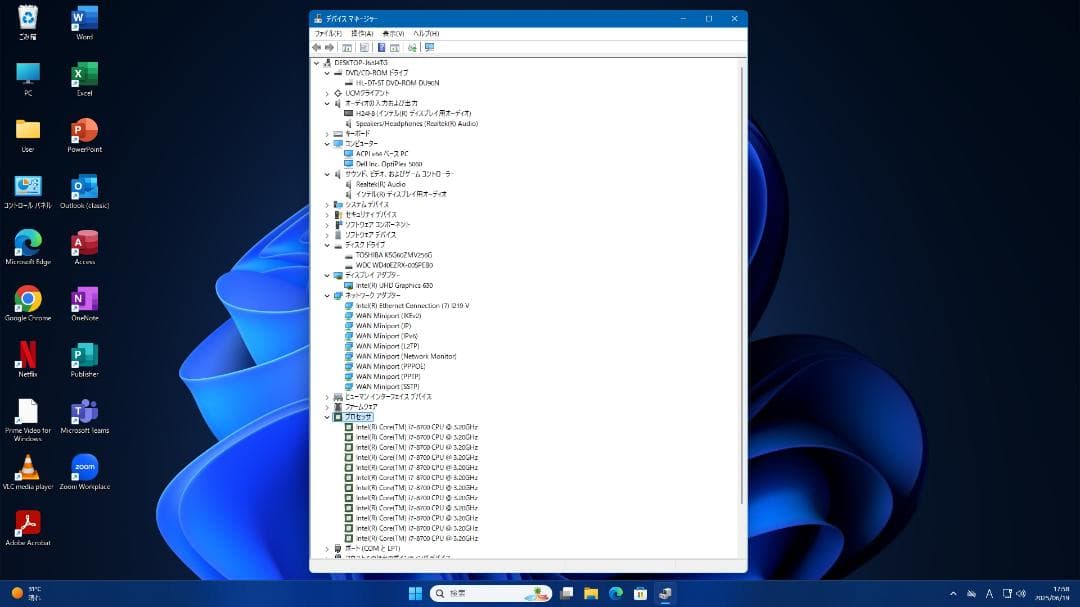Image resolution: width=1080 pixels, height=607 pixels.
Task: Launch Google Chrome from the desktop
Action: pos(27,298)
